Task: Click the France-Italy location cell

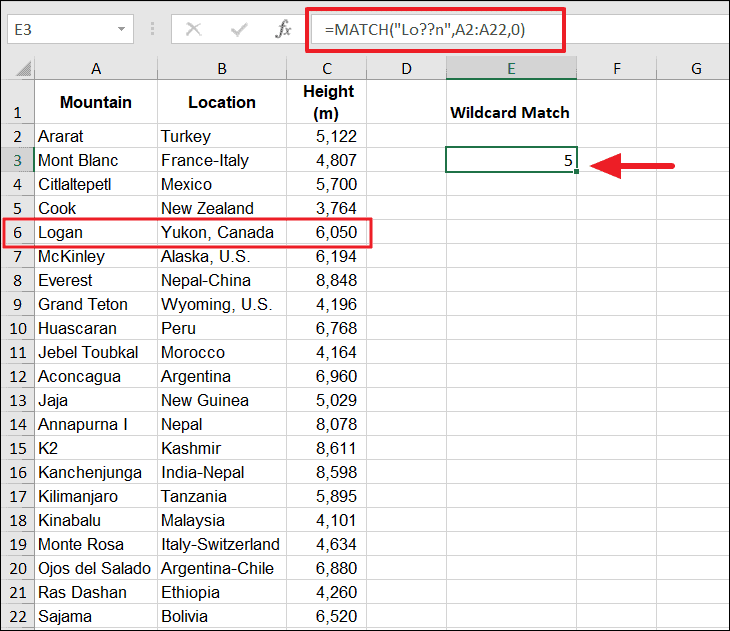Action: (222, 160)
